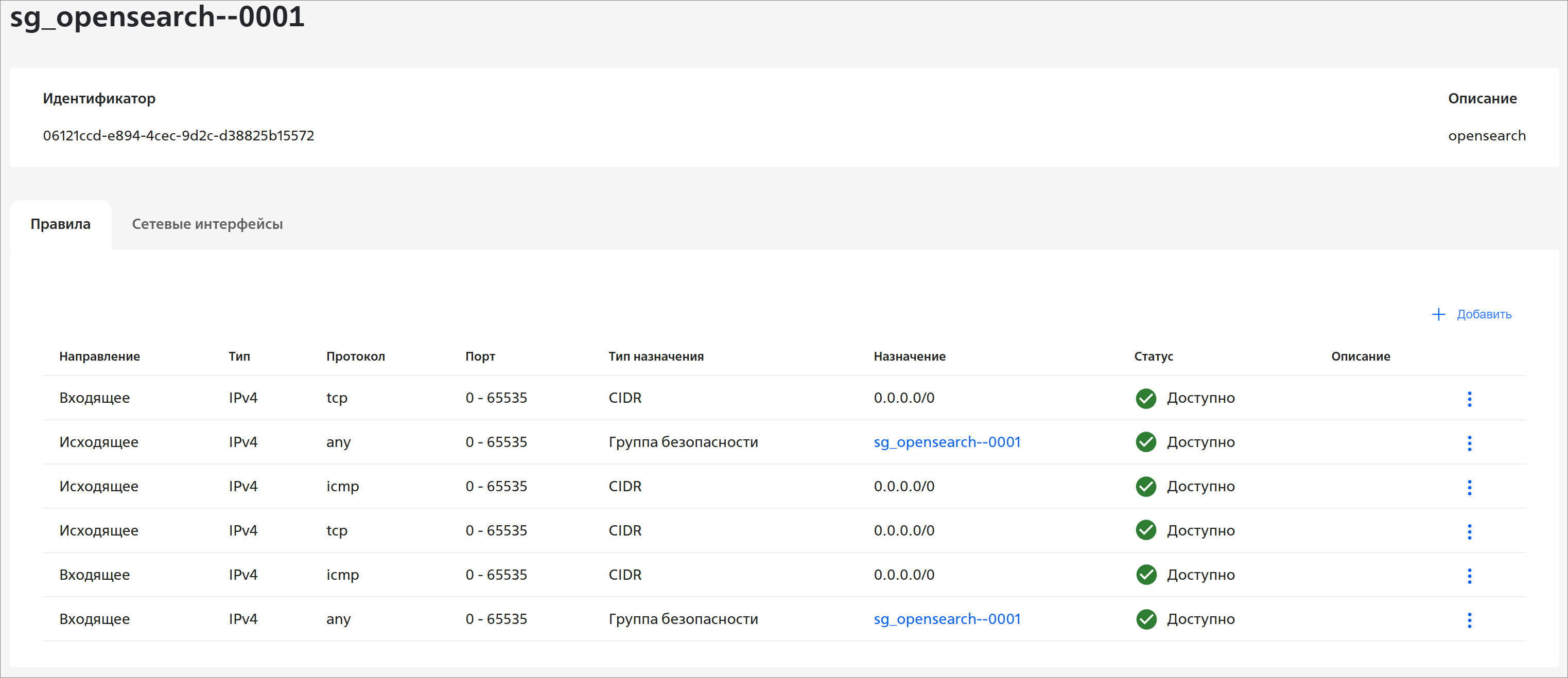This screenshot has width=1568, height=678.
Task: Open actions menu for outgoing any rule
Action: (1469, 443)
